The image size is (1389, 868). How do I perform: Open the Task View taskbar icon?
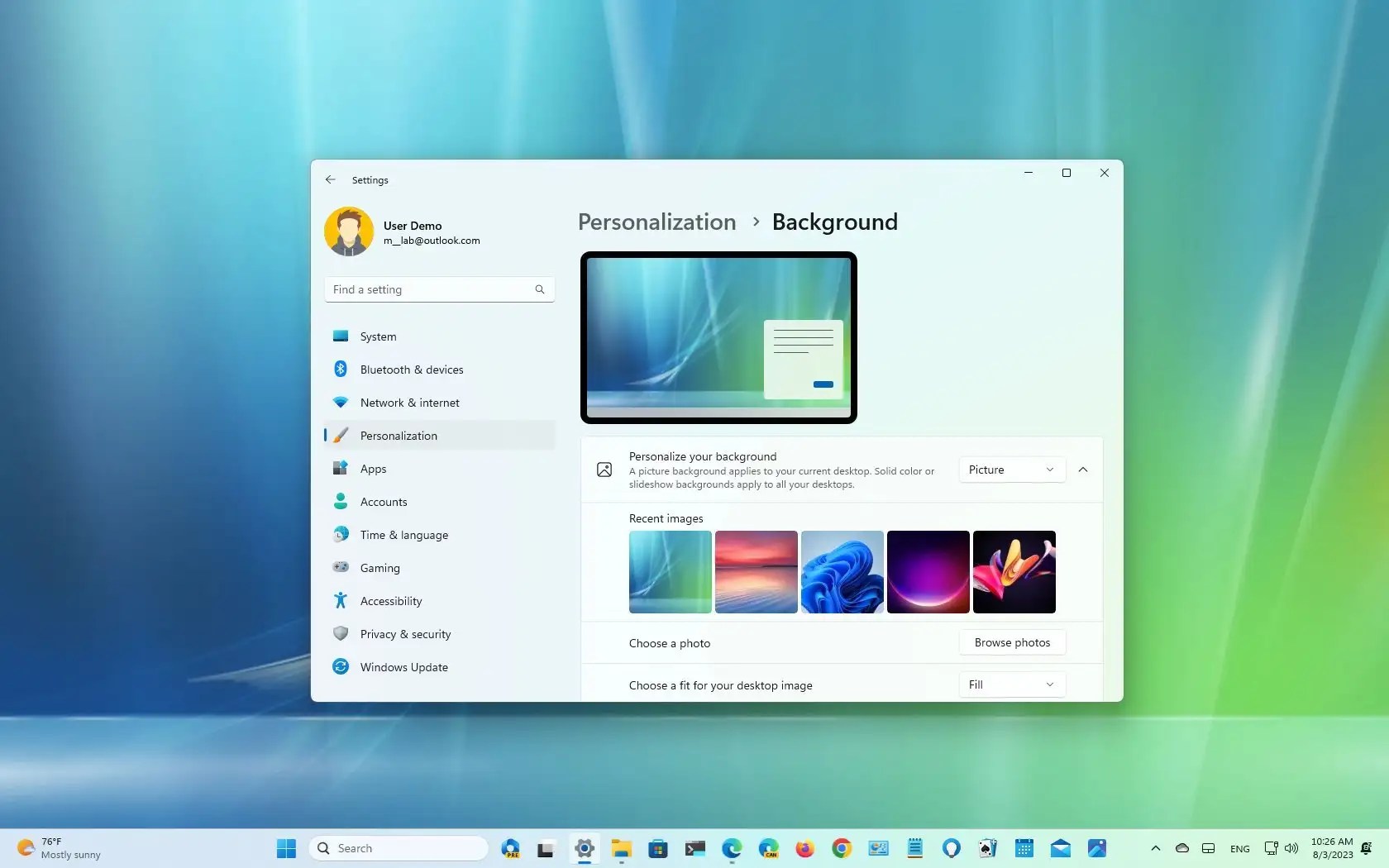pos(546,848)
